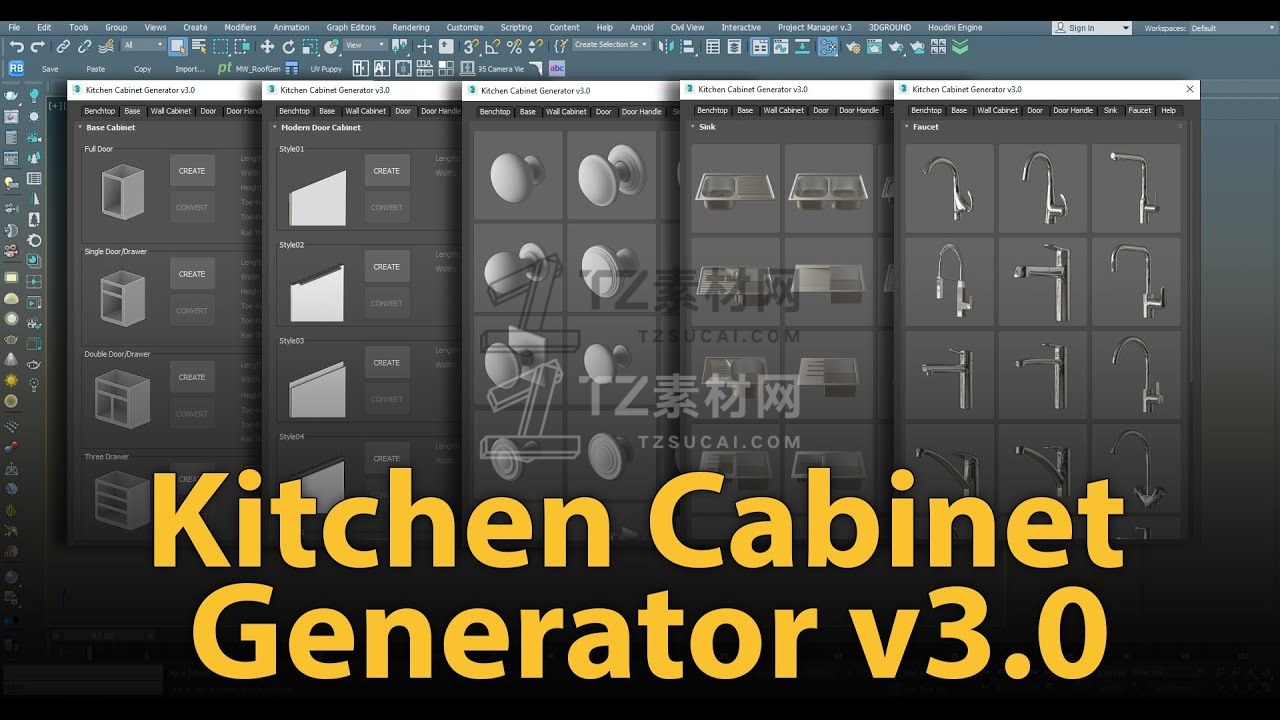The image size is (1280, 720).
Task: Toggle Angle Snap icon
Action: pyautogui.click(x=493, y=46)
